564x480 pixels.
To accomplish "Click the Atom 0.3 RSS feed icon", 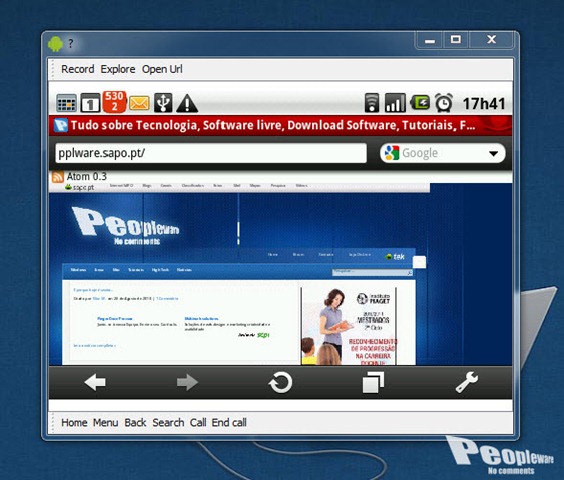I will pyautogui.click(x=58, y=177).
